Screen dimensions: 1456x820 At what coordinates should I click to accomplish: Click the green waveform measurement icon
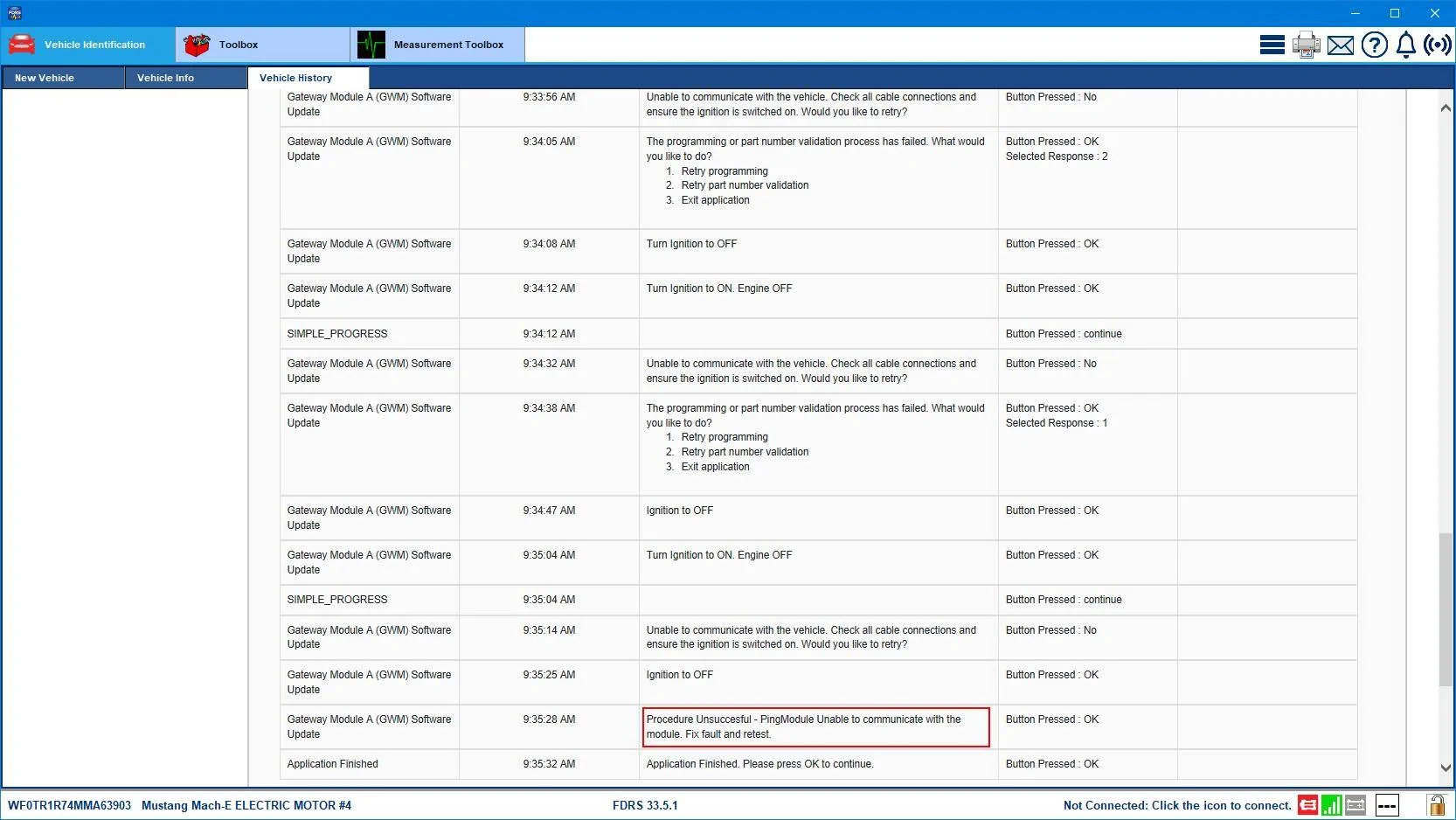(371, 45)
